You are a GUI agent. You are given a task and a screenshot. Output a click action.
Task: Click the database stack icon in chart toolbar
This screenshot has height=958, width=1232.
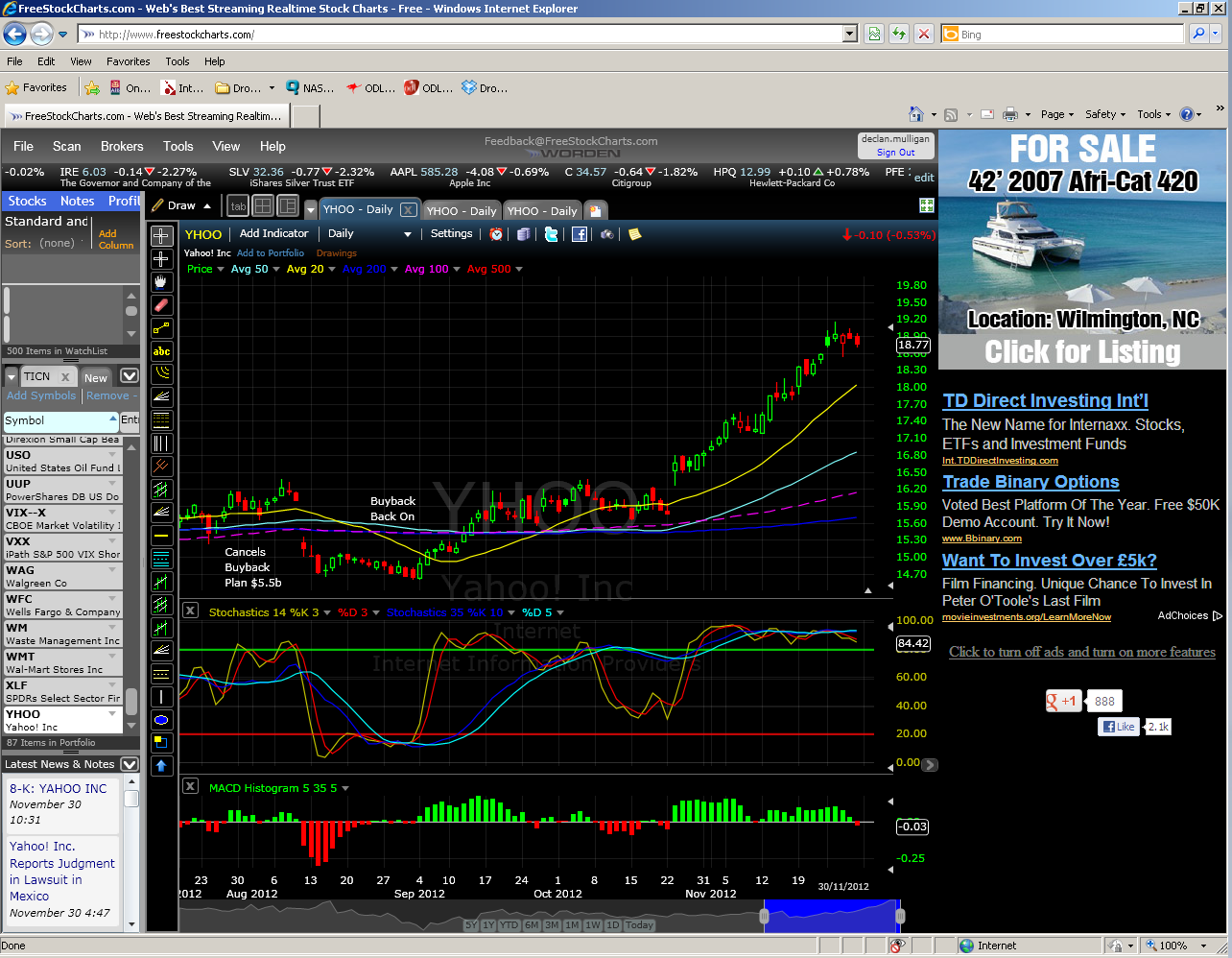(523, 234)
